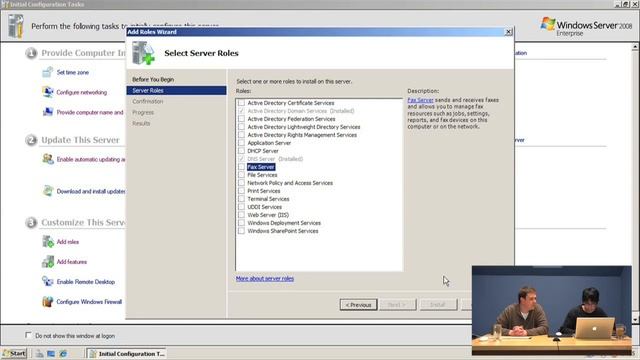Check Active Directory Rights Management Services

tap(241, 135)
